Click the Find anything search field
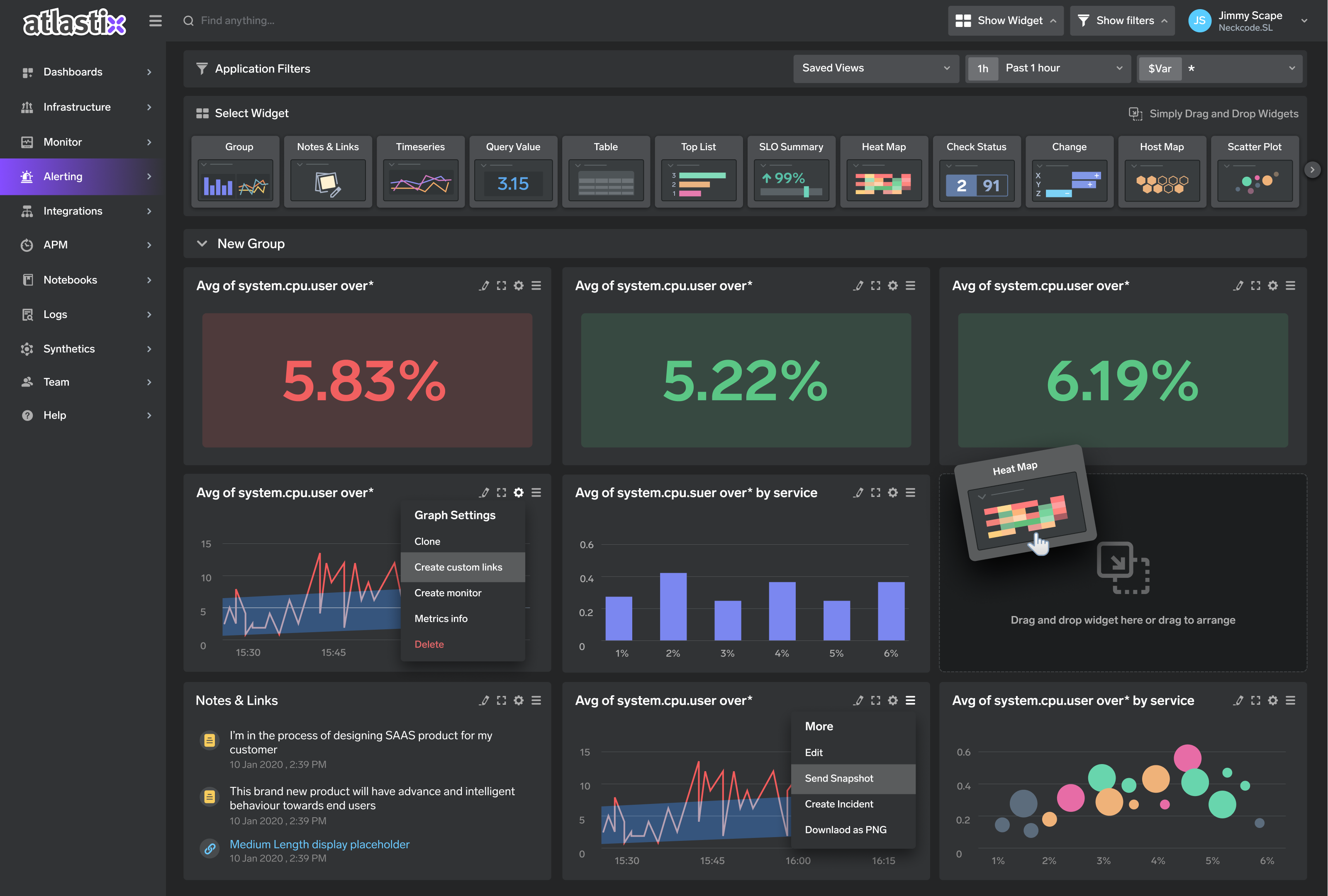The height and width of the screenshot is (896, 1328). tap(237, 21)
